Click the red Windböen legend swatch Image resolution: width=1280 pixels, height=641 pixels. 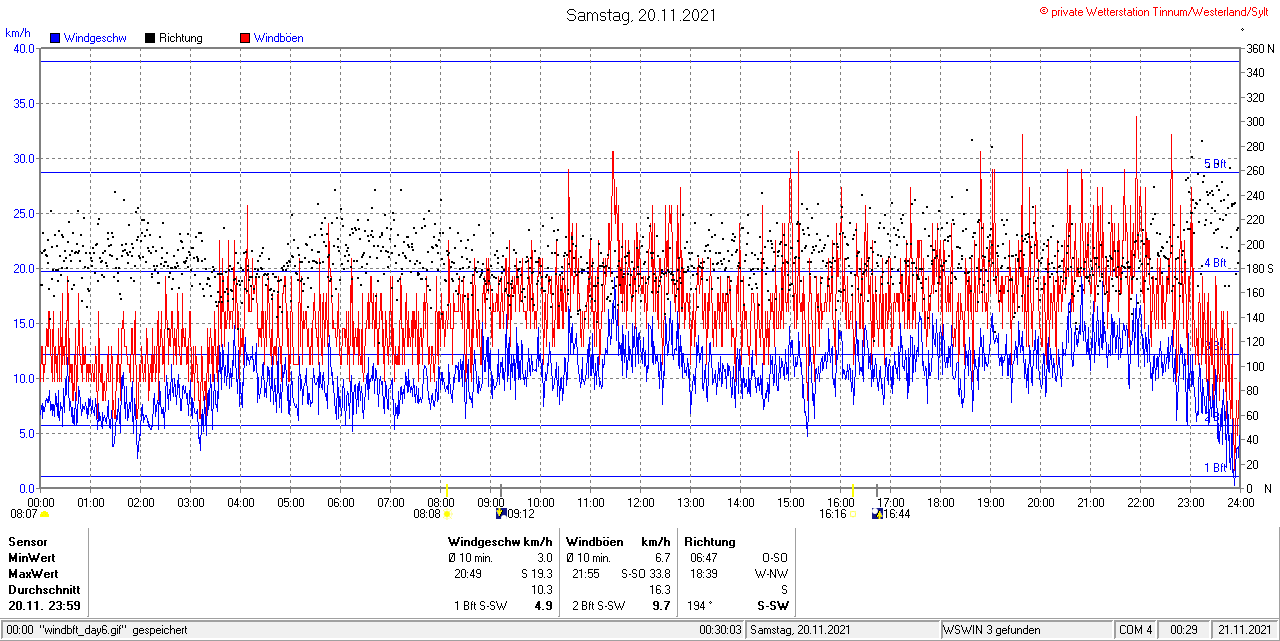pos(245,38)
